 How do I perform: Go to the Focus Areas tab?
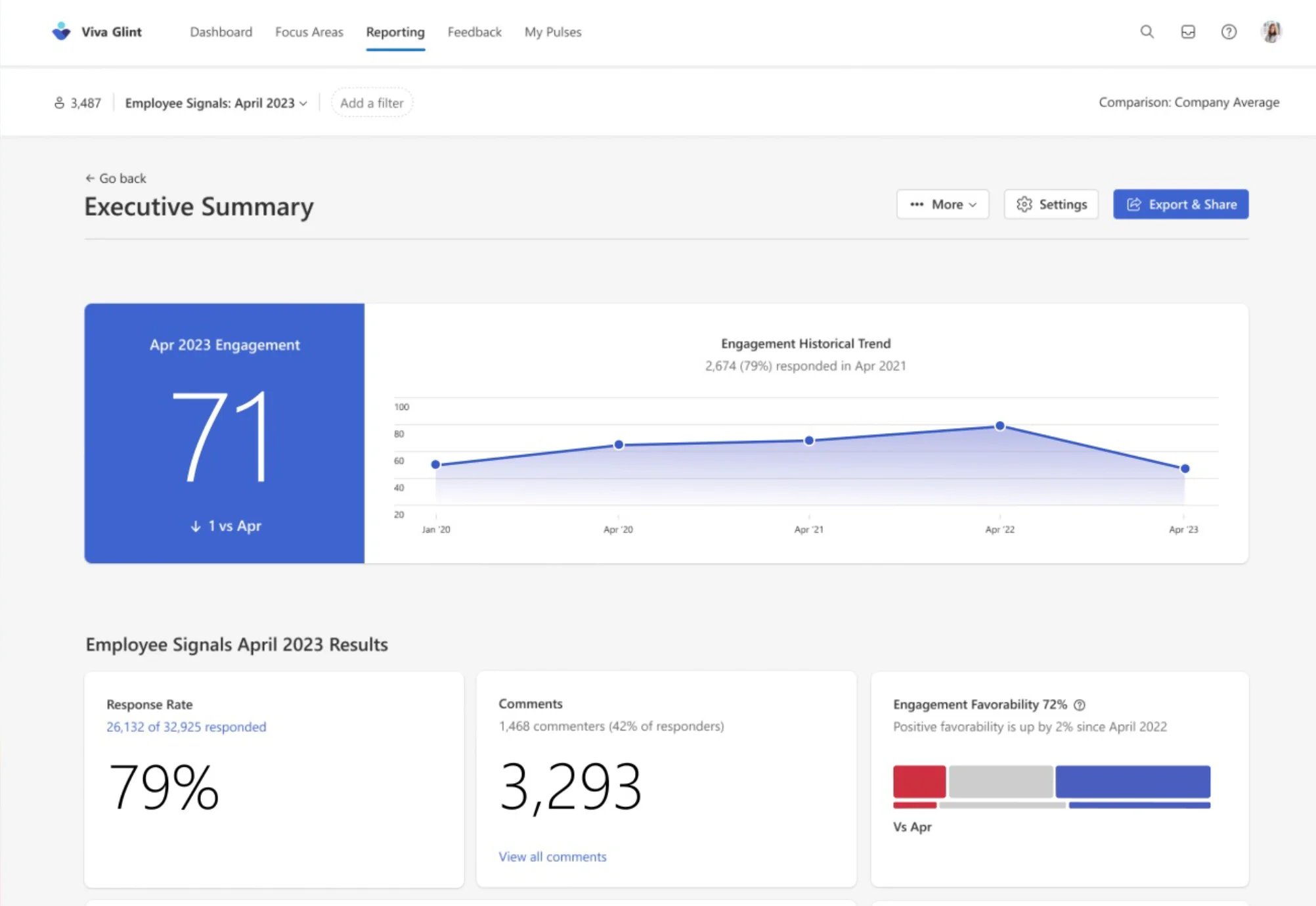pos(309,32)
